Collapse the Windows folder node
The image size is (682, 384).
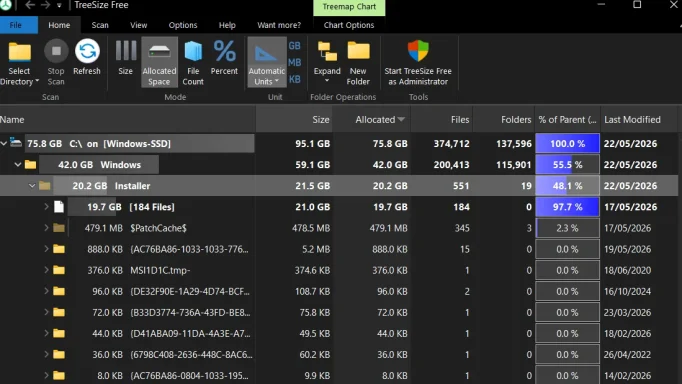[18, 164]
